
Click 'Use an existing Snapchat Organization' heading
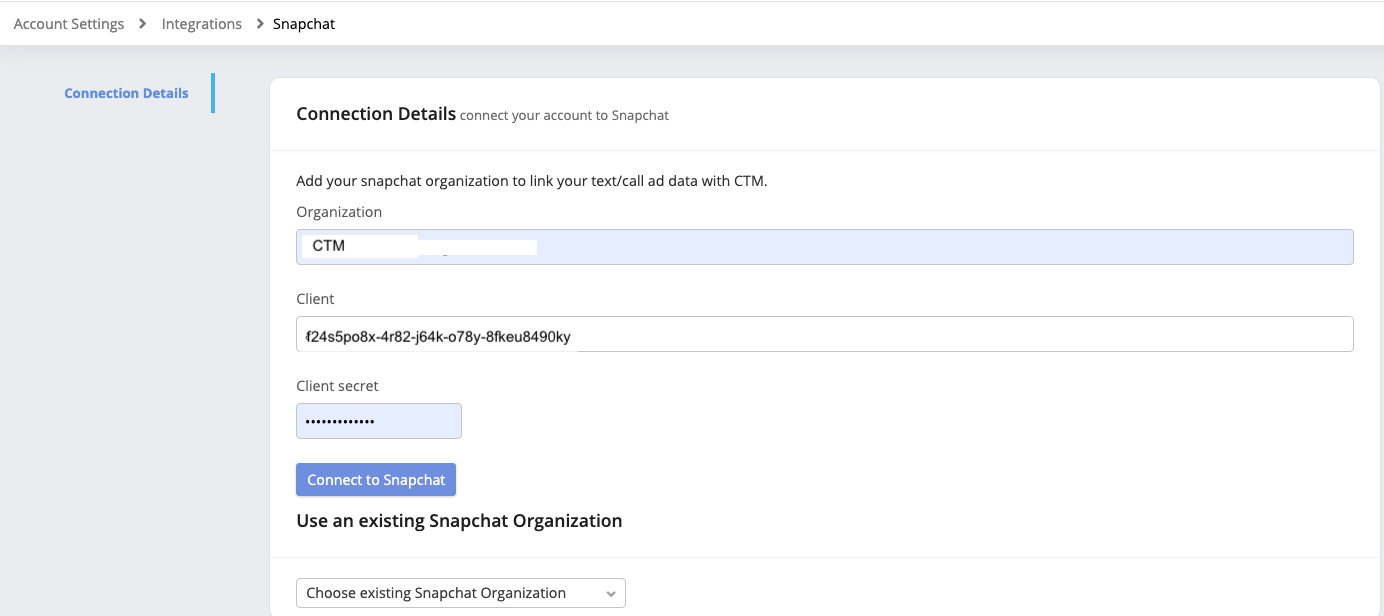459,521
